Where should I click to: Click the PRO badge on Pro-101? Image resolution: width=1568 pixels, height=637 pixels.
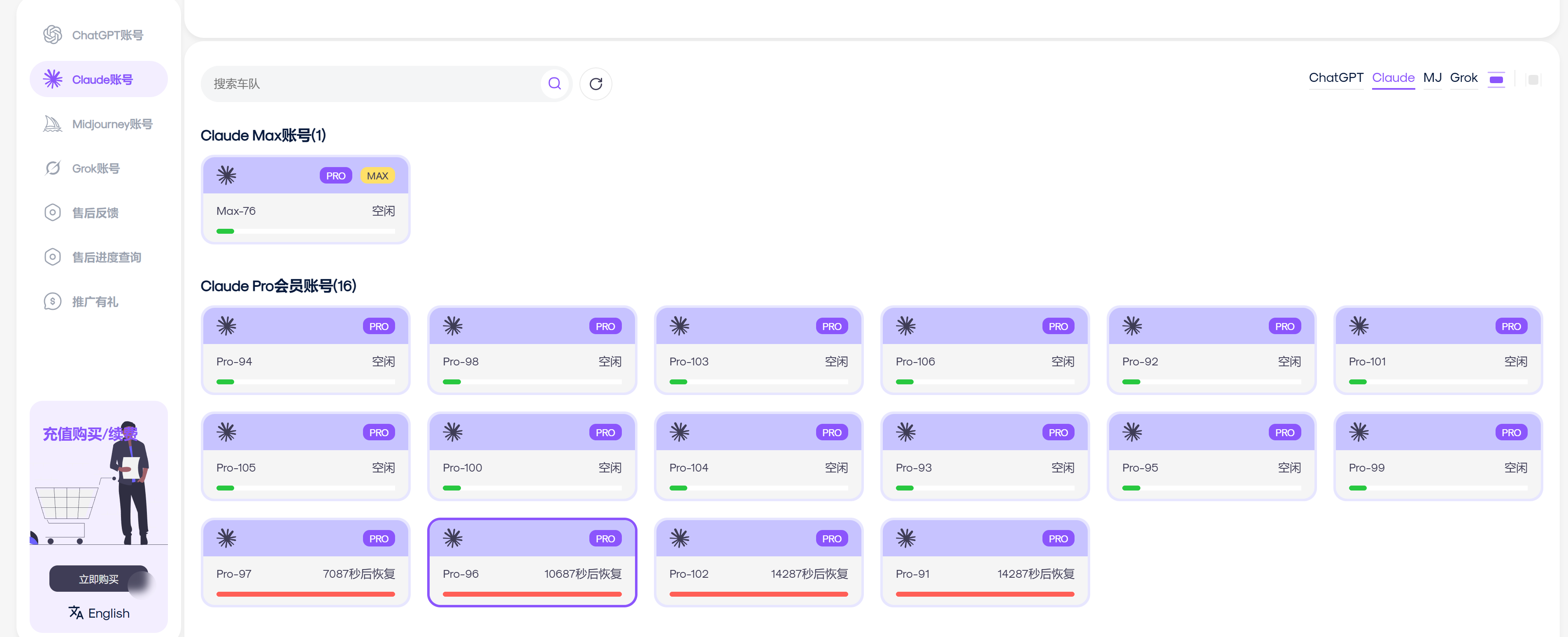click(x=1511, y=327)
